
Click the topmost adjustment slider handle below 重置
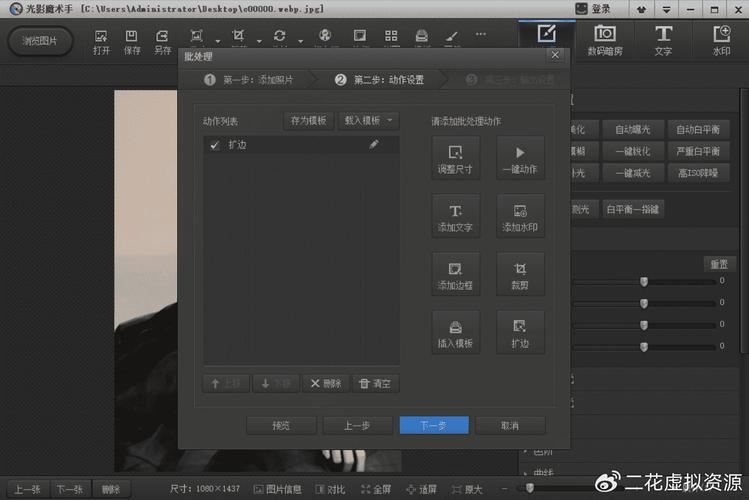click(644, 281)
